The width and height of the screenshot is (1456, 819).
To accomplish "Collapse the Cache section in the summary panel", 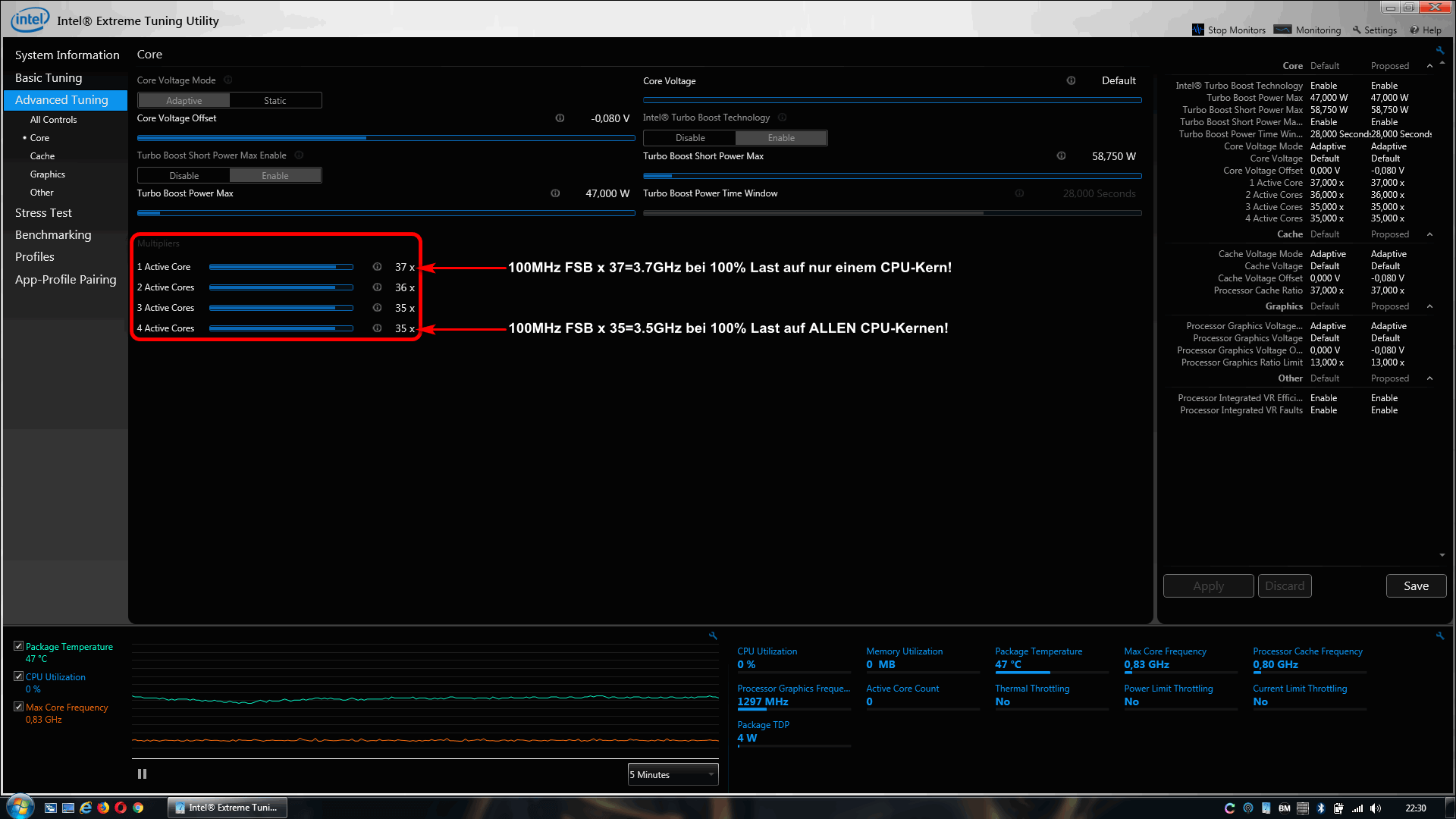I will [1429, 234].
